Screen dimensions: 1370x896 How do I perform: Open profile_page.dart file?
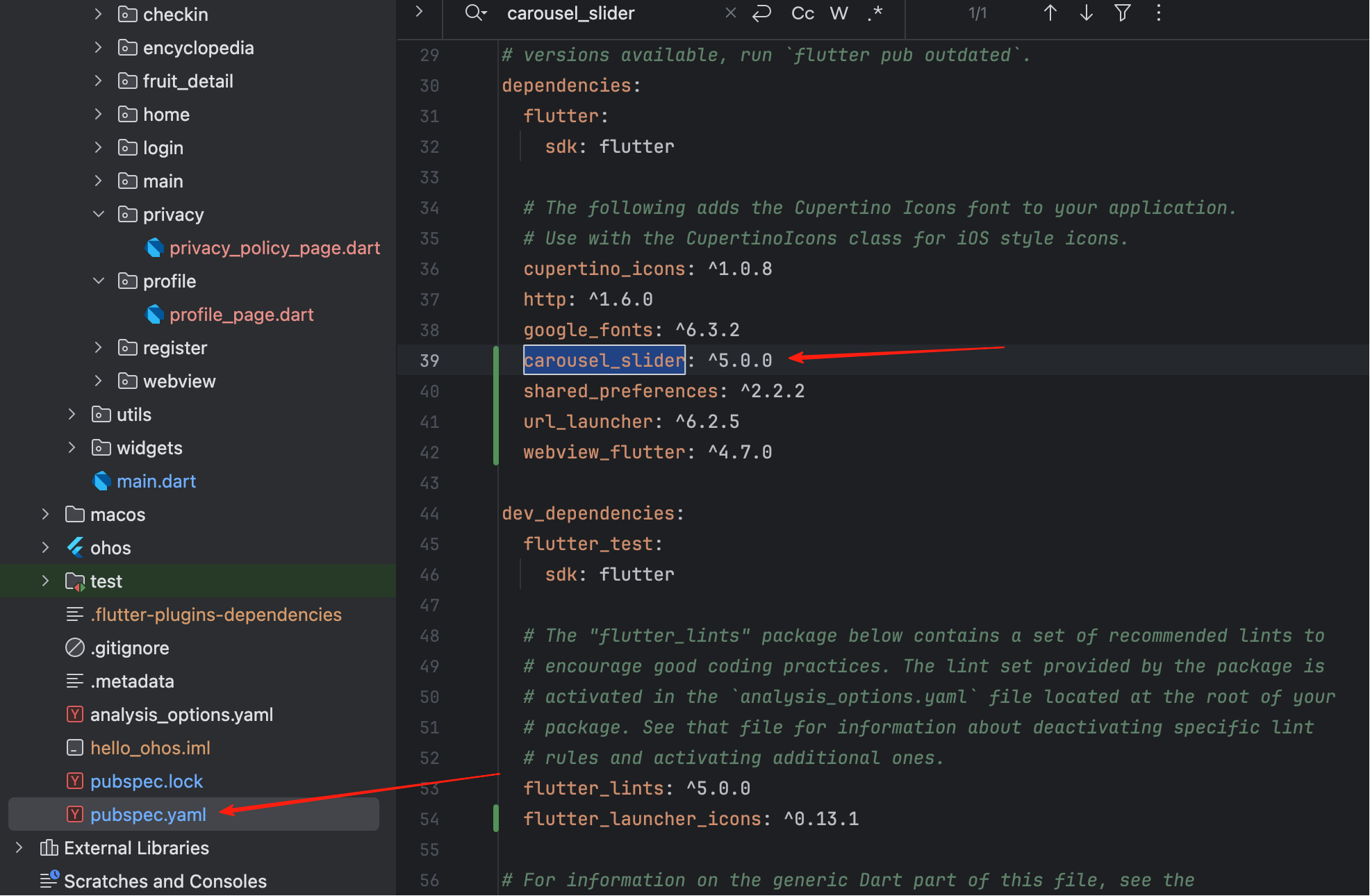pos(241,315)
